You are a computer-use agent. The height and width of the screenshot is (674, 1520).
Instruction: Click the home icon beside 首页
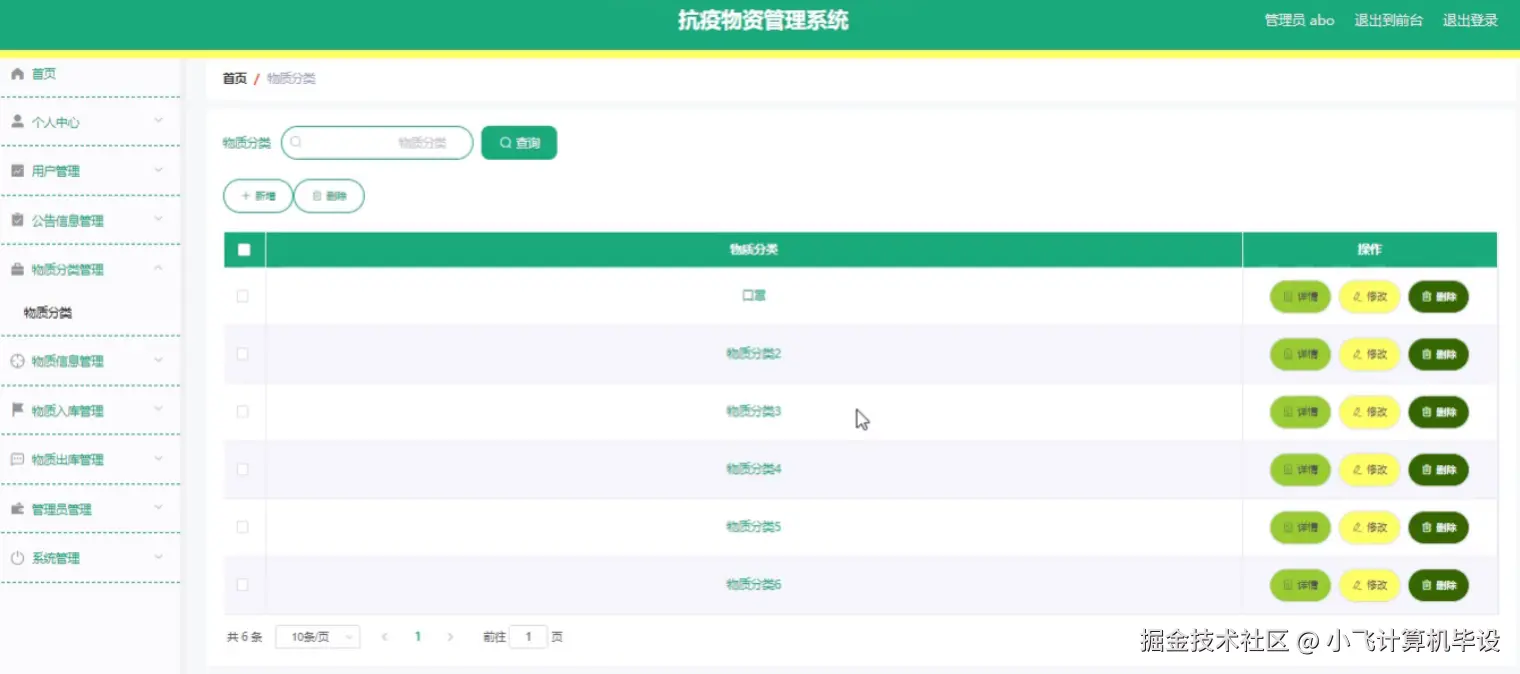pyautogui.click(x=17, y=72)
